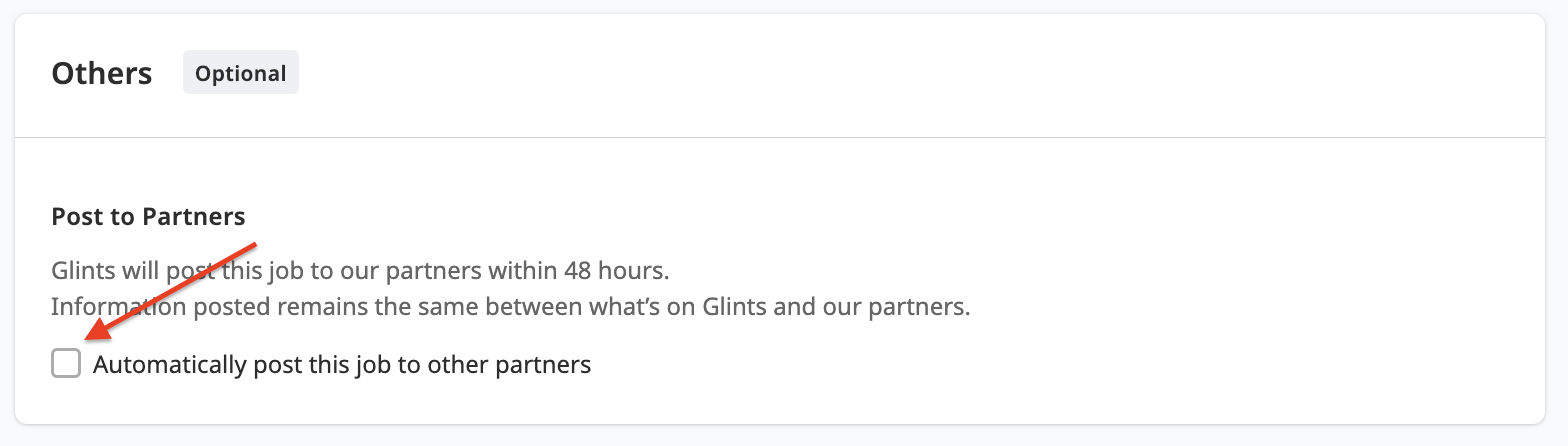1568x446 pixels.
Task: Click the tail end of the red arrow
Action: [256, 243]
